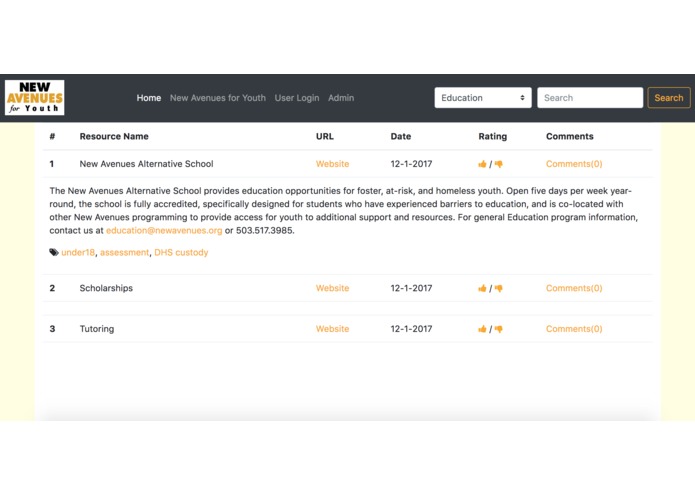This screenshot has height=494, width=695.
Task: Click the Scholarships resource name
Action: 106,288
